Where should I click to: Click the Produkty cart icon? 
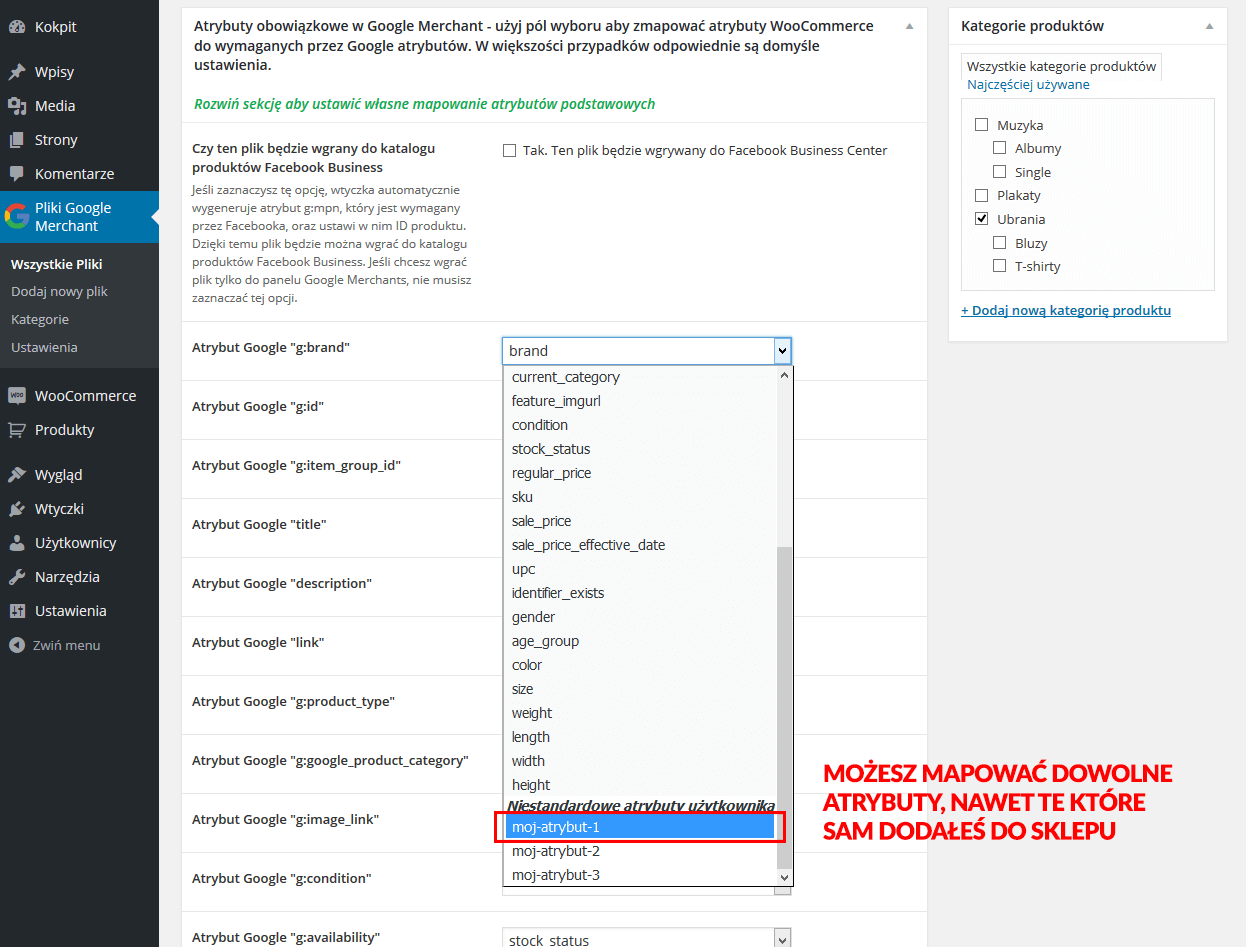tap(17, 430)
